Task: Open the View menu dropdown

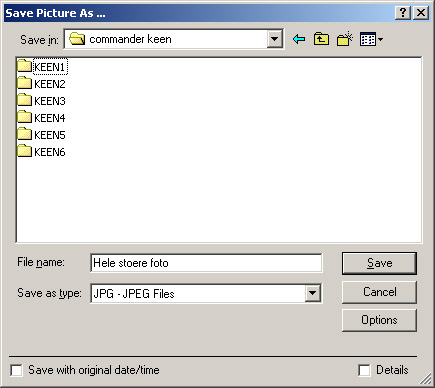Action: [x=371, y=39]
